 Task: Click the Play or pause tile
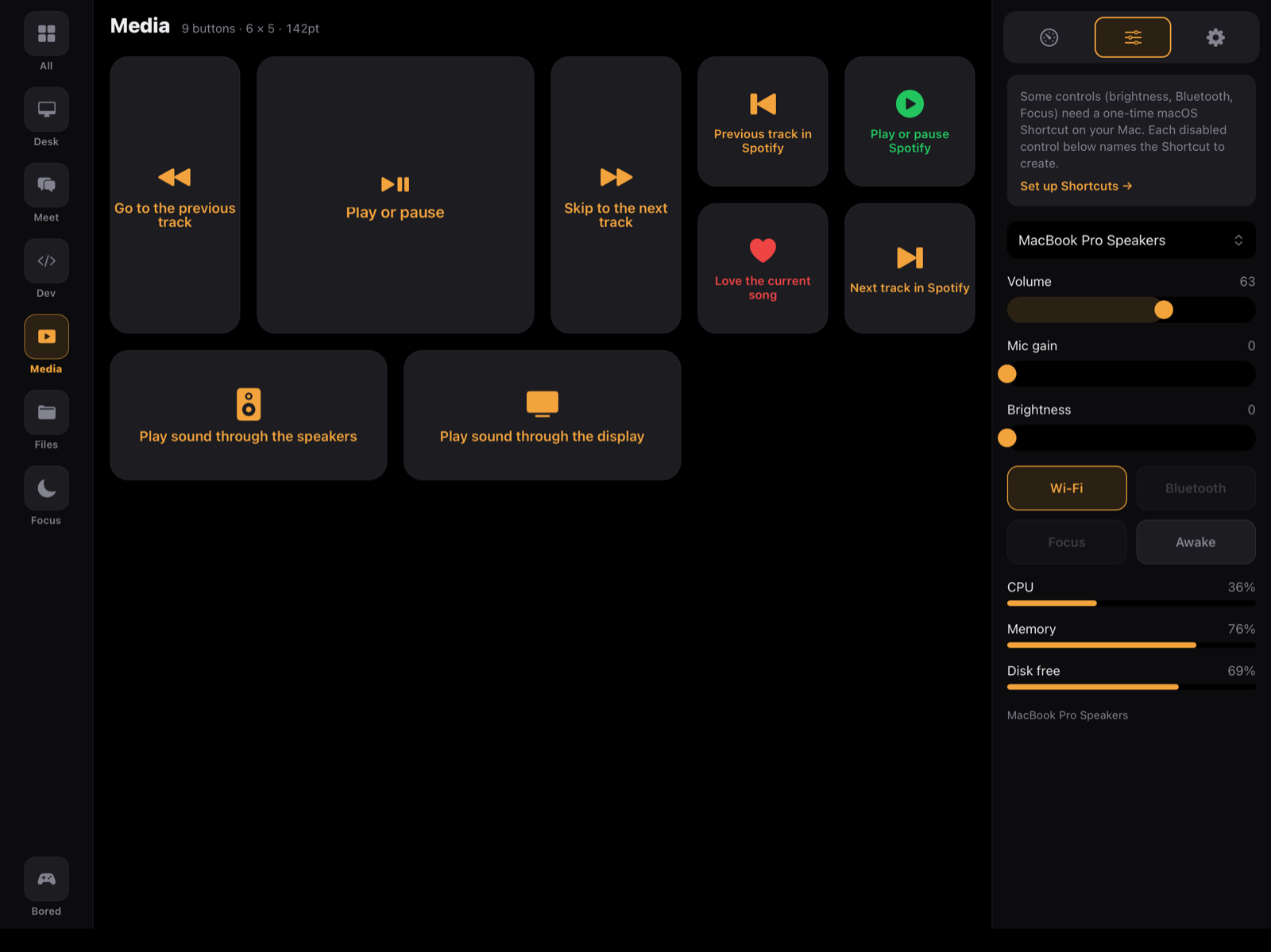pos(395,195)
